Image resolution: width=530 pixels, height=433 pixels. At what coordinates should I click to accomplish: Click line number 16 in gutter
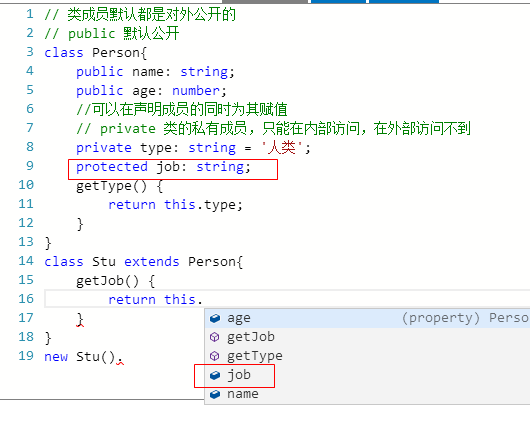pyautogui.click(x=26, y=299)
